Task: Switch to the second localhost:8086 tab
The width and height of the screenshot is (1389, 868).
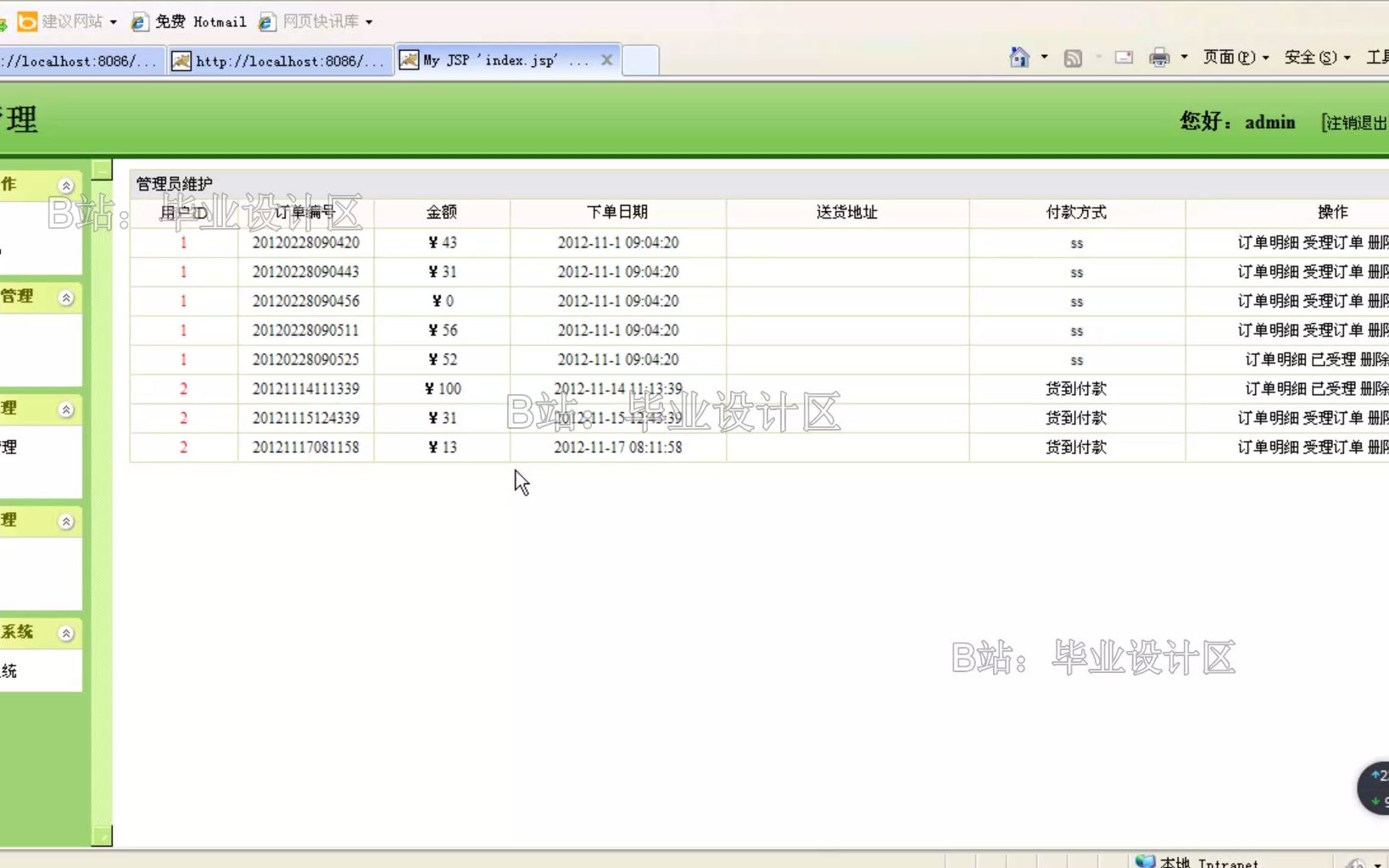Action: pyautogui.click(x=280, y=60)
